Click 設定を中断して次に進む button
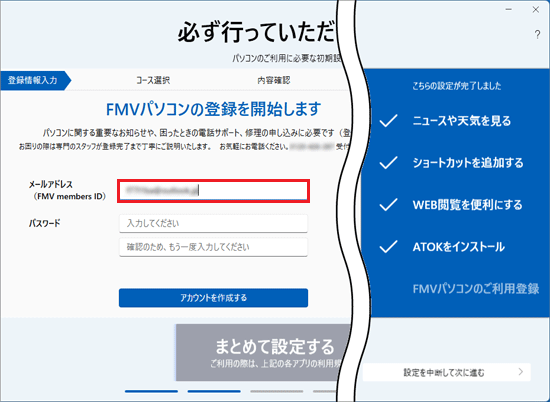Viewport: 550px width, 402px height. pyautogui.click(x=446, y=372)
